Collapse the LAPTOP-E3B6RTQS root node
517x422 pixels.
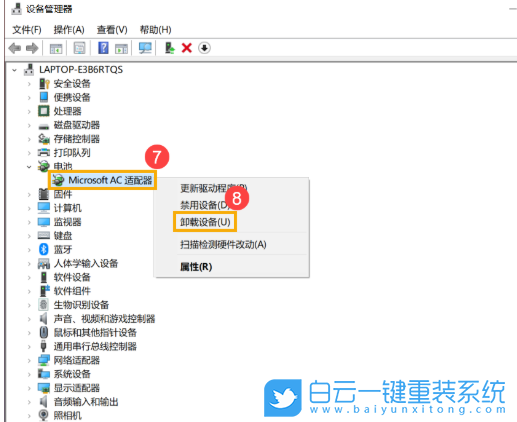tap(14, 70)
